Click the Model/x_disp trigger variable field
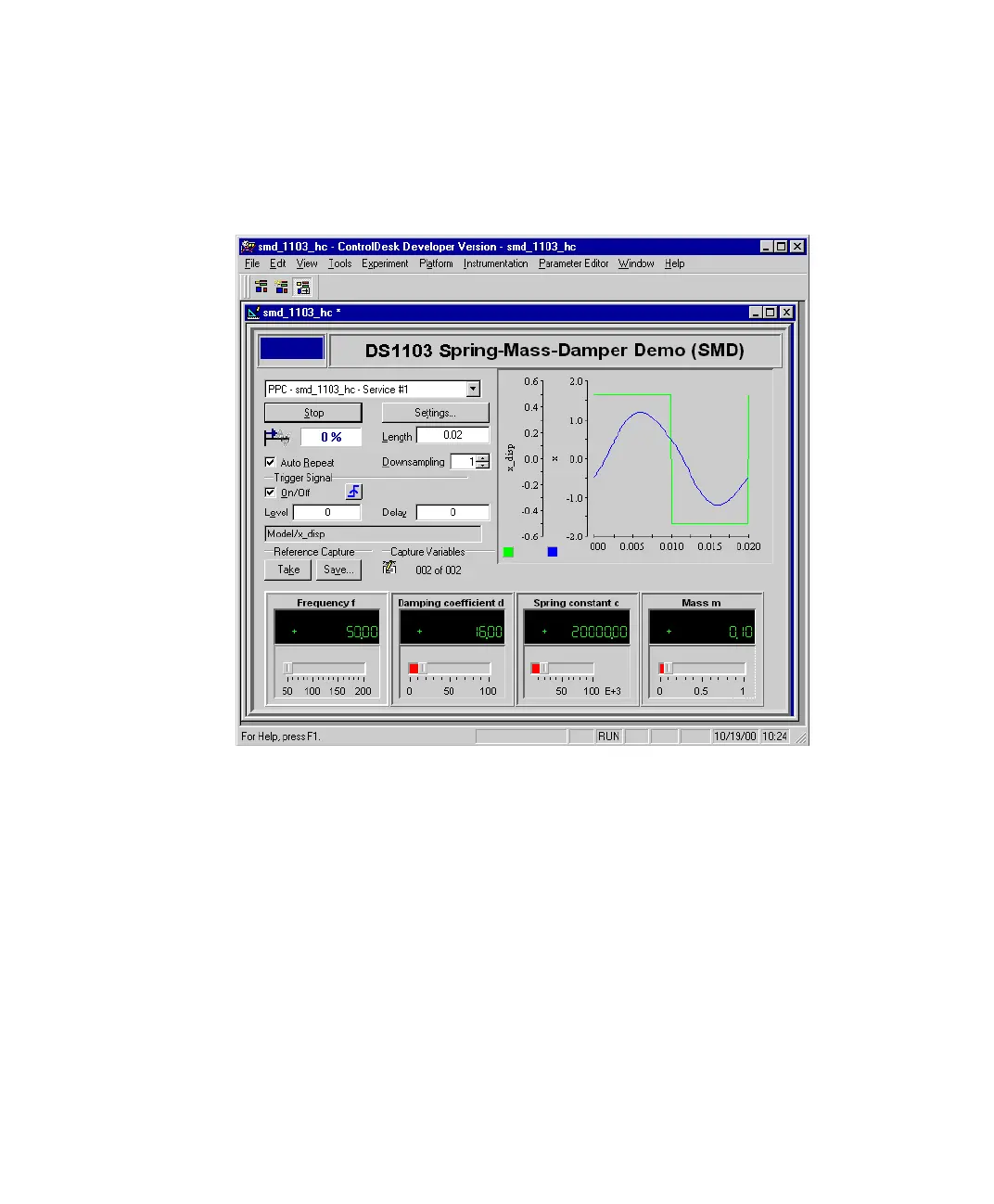The image size is (994, 1204). (x=373, y=533)
